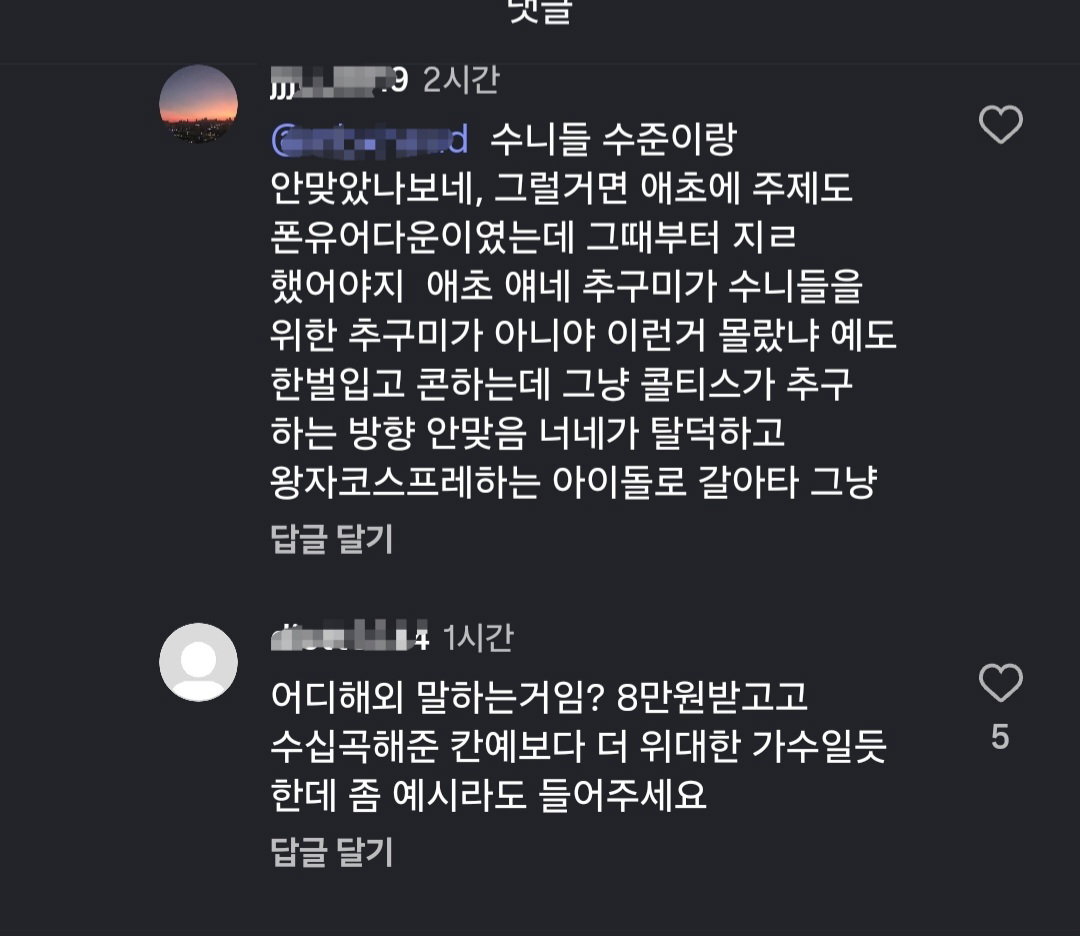
Task: Tap the line starting with 왕자코스프레하는
Action: 574,482
